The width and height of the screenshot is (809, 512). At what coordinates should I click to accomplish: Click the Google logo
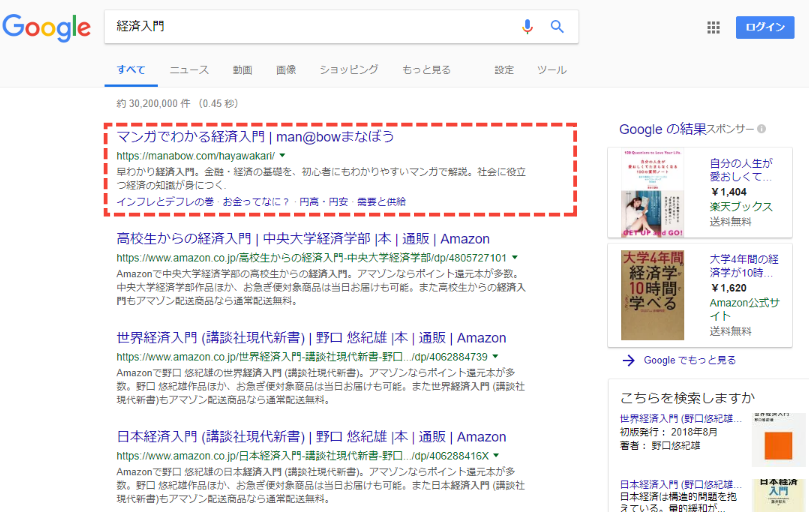(46, 27)
